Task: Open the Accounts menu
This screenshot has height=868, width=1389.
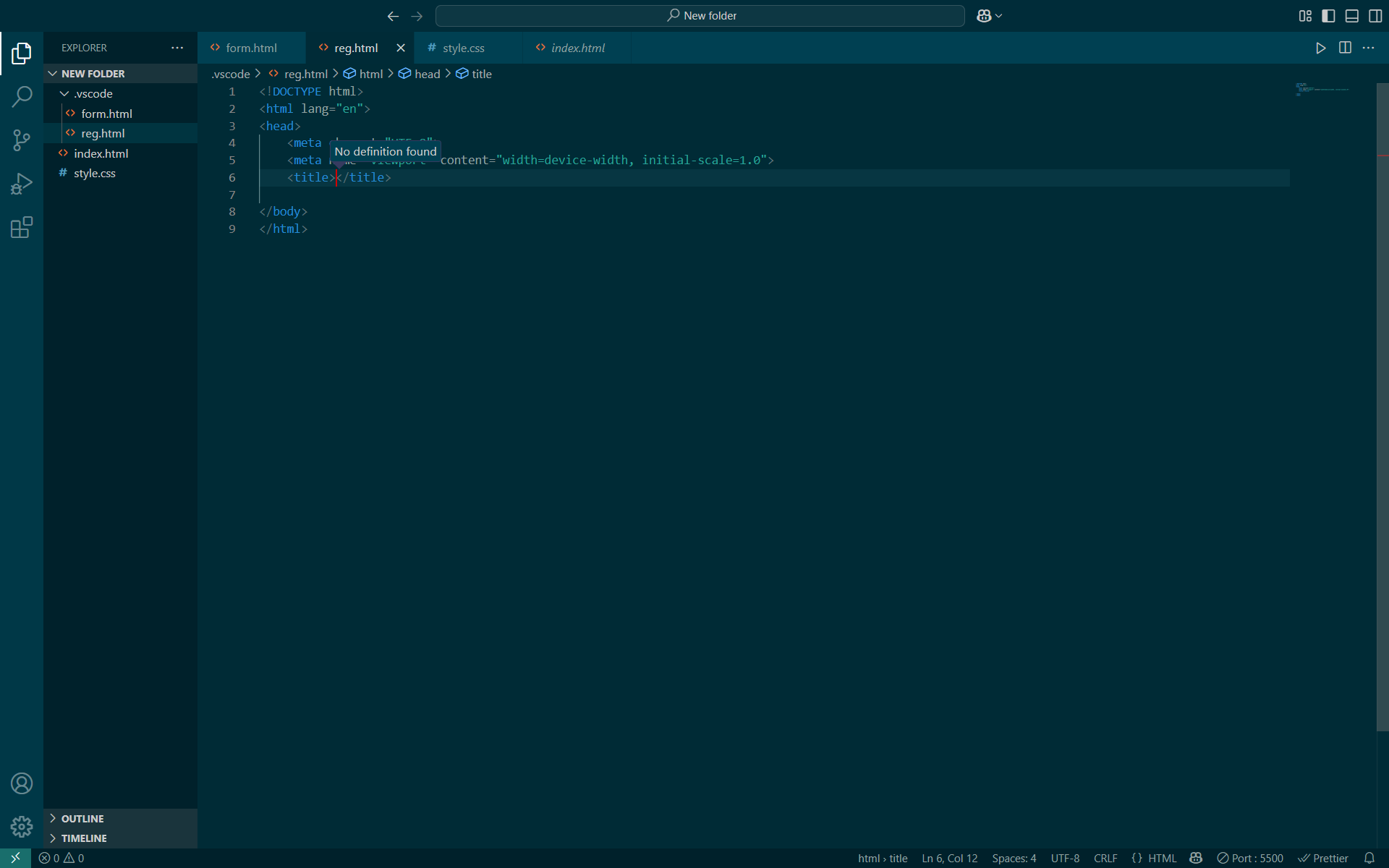Action: point(22,783)
